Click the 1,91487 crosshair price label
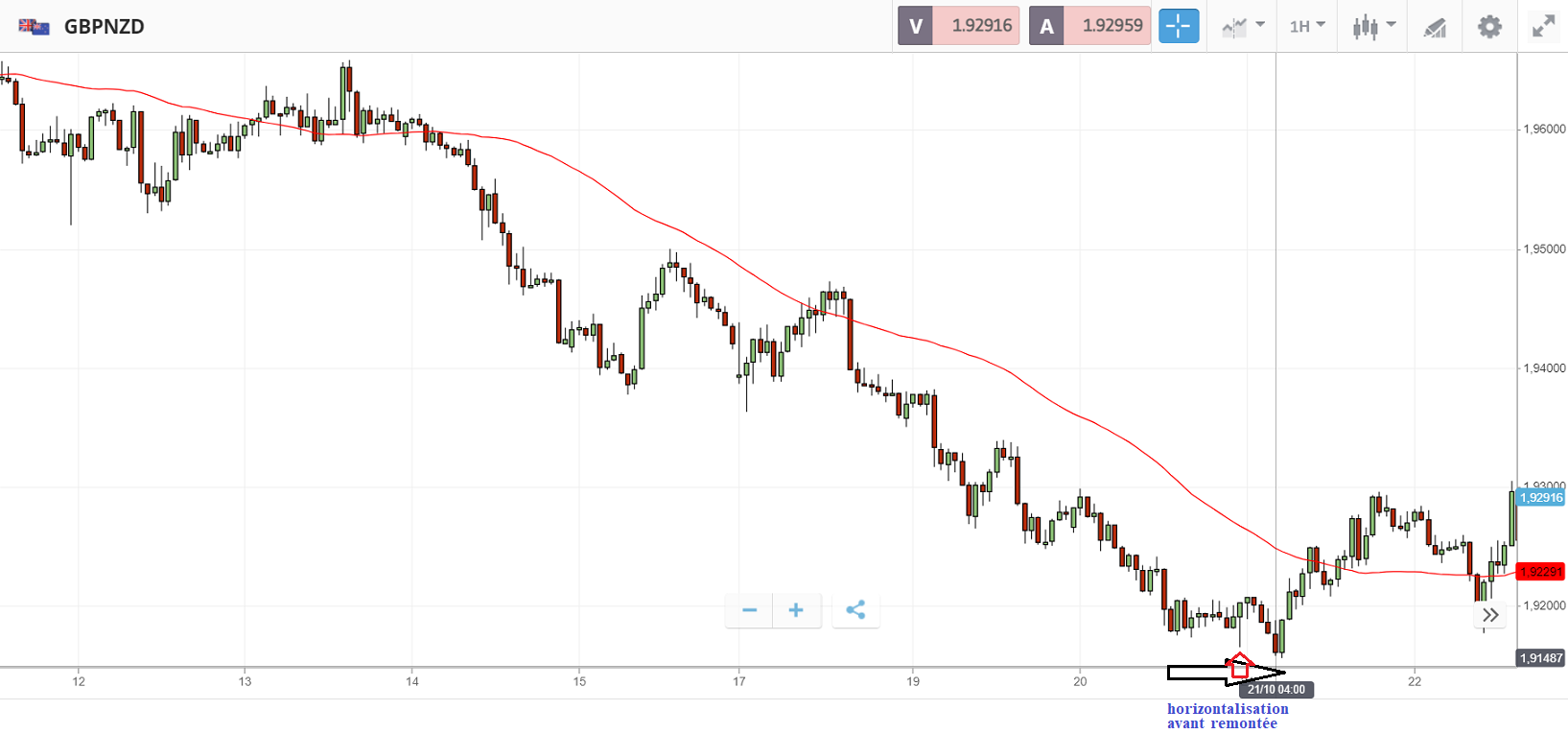Viewport: 1568px width, 734px height. (x=1541, y=658)
